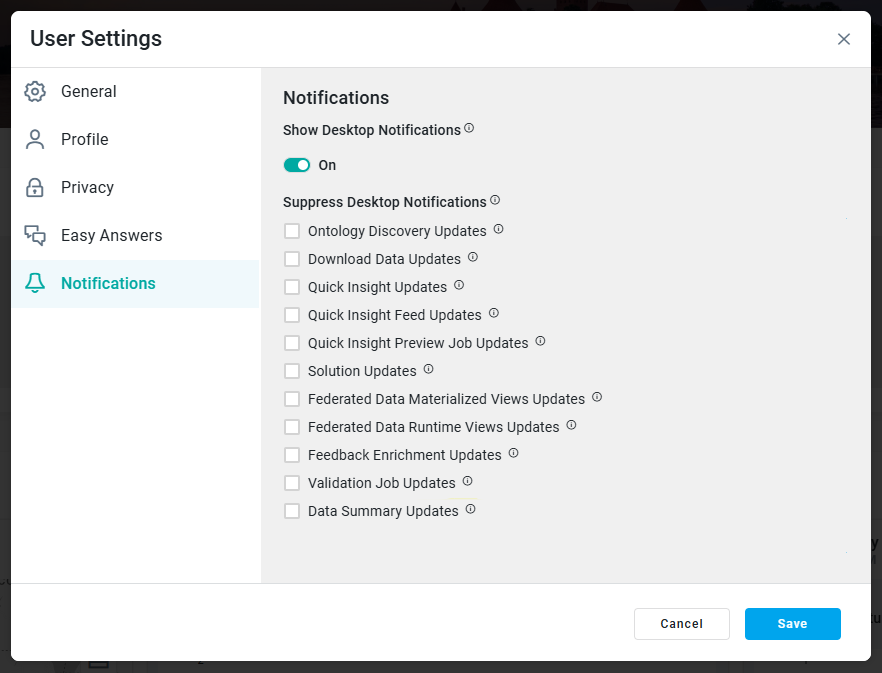
Task: Click the Notifications bell icon
Action: [35, 284]
